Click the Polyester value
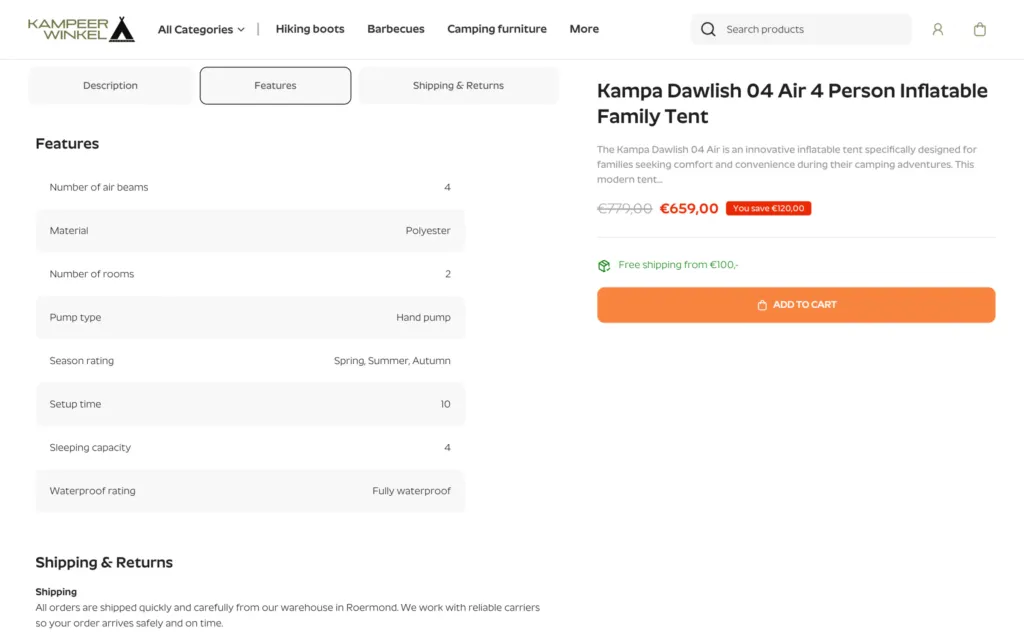The image size is (1024, 640). (428, 231)
